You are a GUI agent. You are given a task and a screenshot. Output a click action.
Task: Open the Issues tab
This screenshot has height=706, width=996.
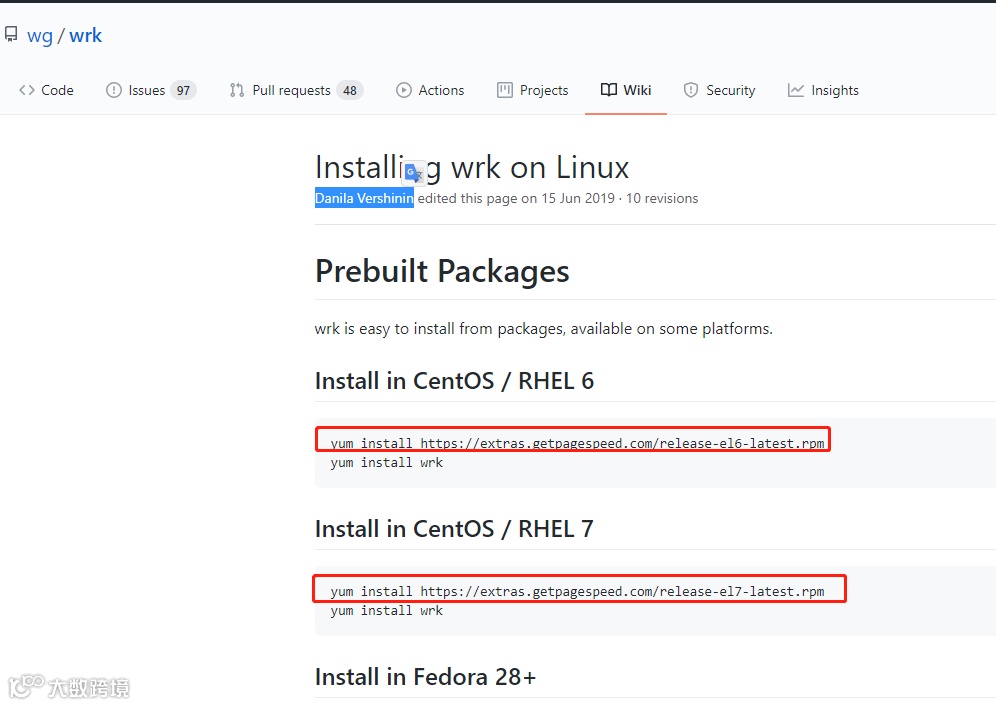pos(151,90)
